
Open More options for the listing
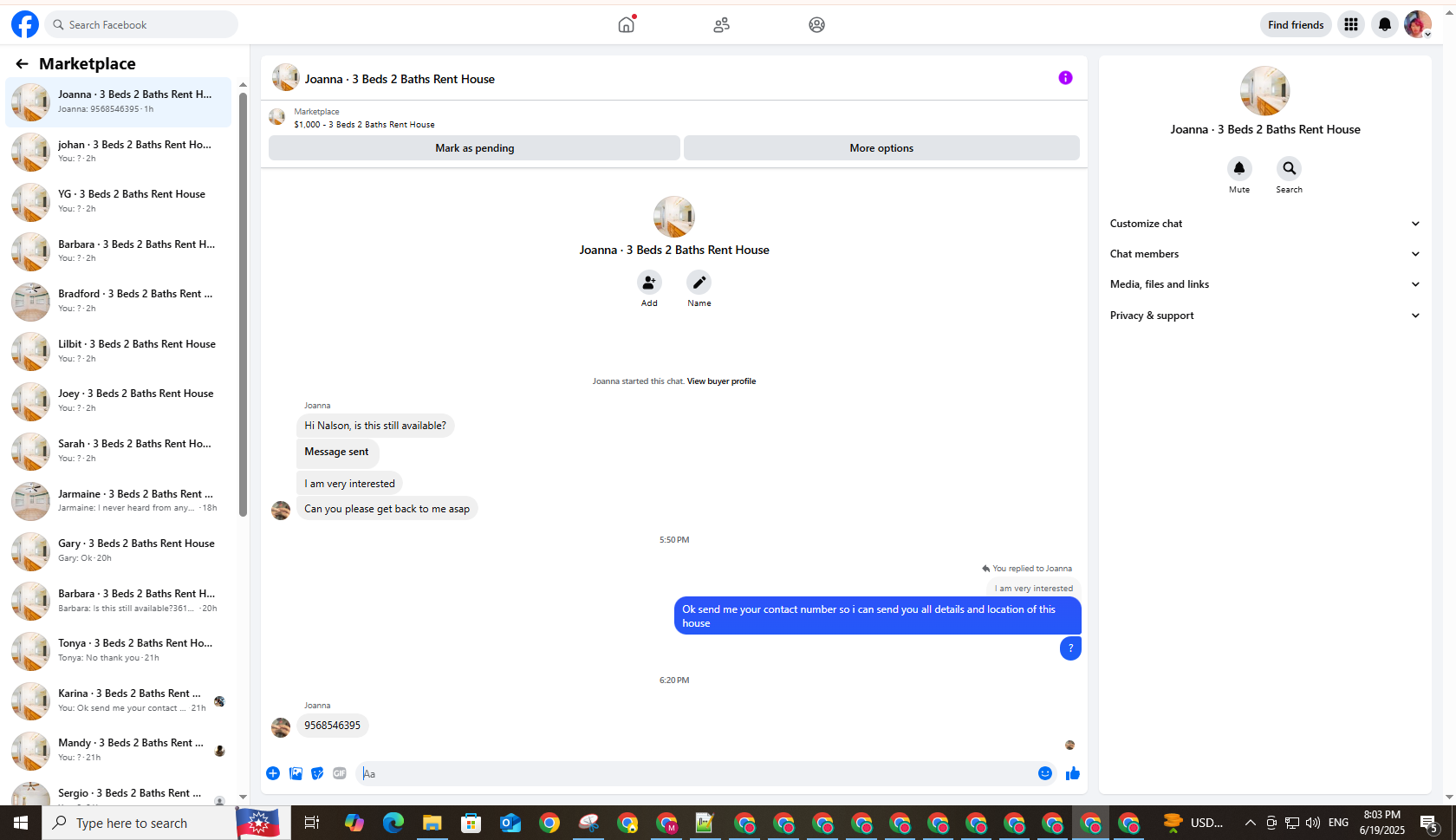pyautogui.click(x=881, y=148)
